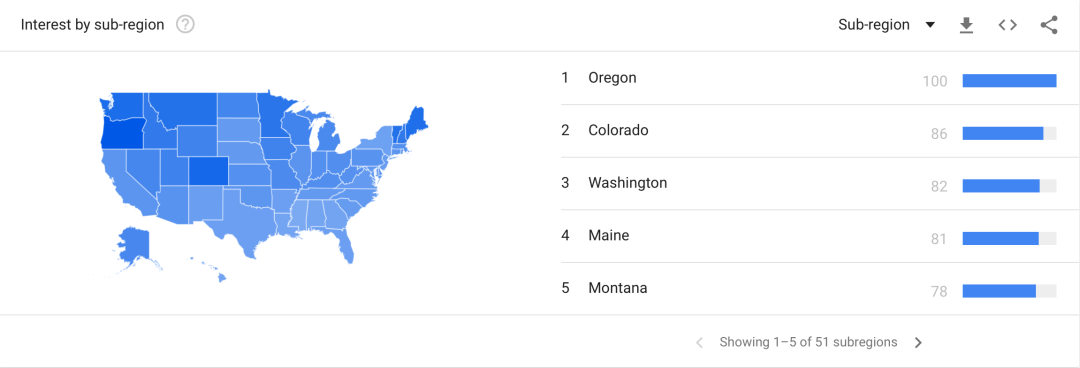Screen dimensions: 1080x368
Task: Select Alaska on the map
Action: pos(134,245)
